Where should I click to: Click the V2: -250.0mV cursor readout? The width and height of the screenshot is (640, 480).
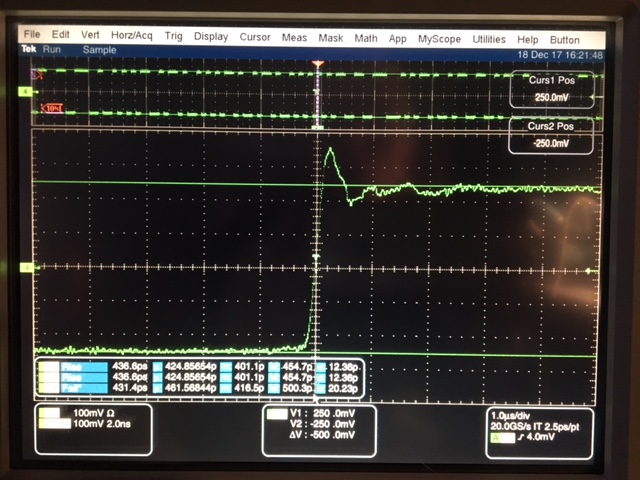coord(322,424)
